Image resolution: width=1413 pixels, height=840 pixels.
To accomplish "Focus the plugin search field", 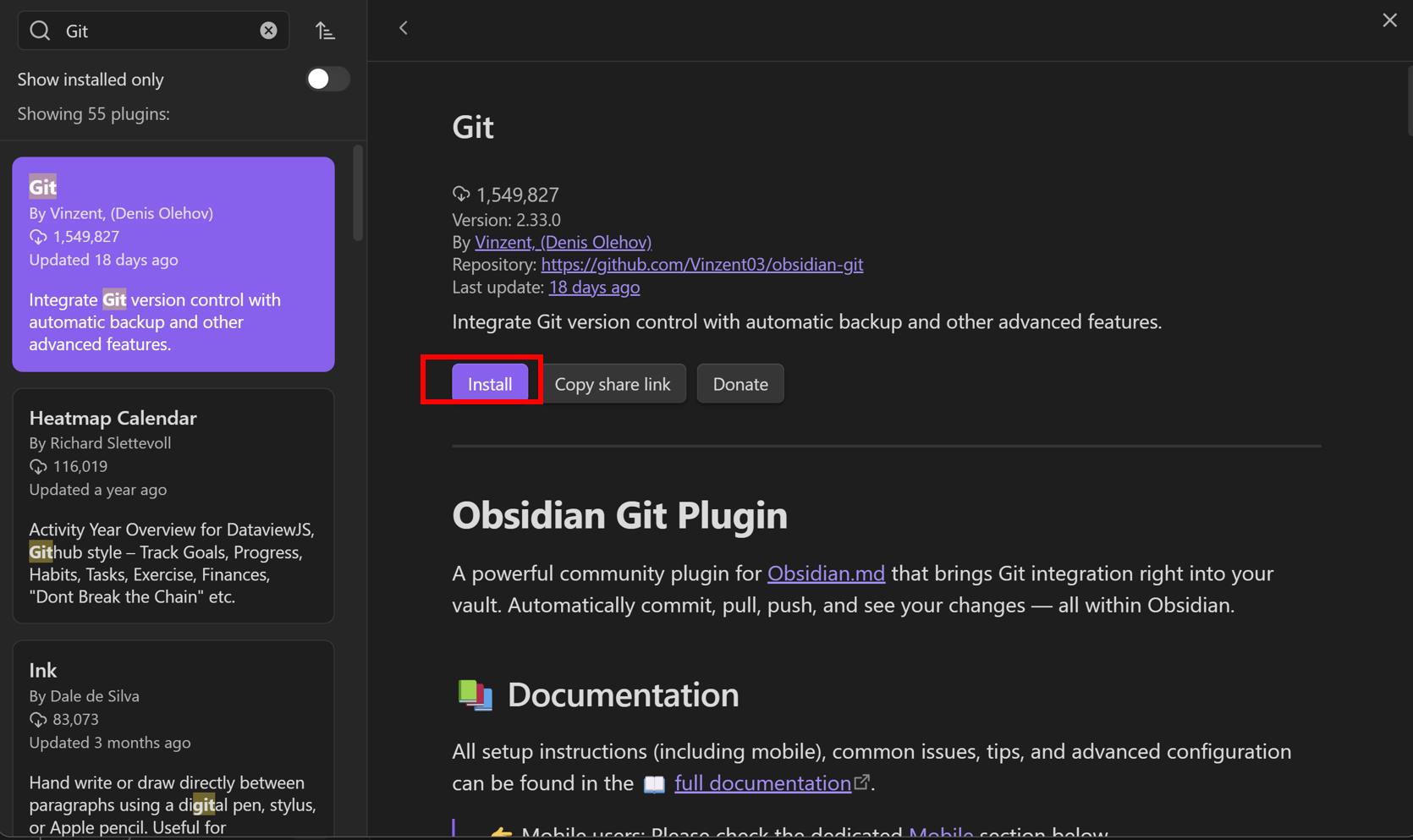I will point(153,30).
